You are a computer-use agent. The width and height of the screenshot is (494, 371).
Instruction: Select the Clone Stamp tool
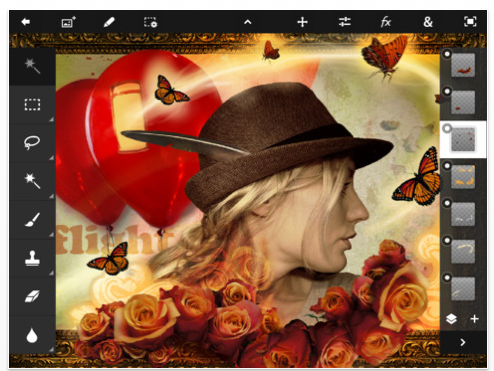pos(32,258)
